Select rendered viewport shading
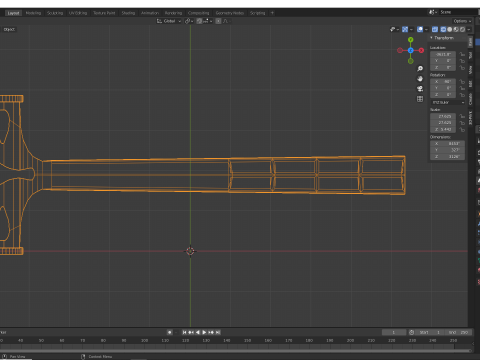Image resolution: width=480 pixels, height=360 pixels. [x=462, y=29]
